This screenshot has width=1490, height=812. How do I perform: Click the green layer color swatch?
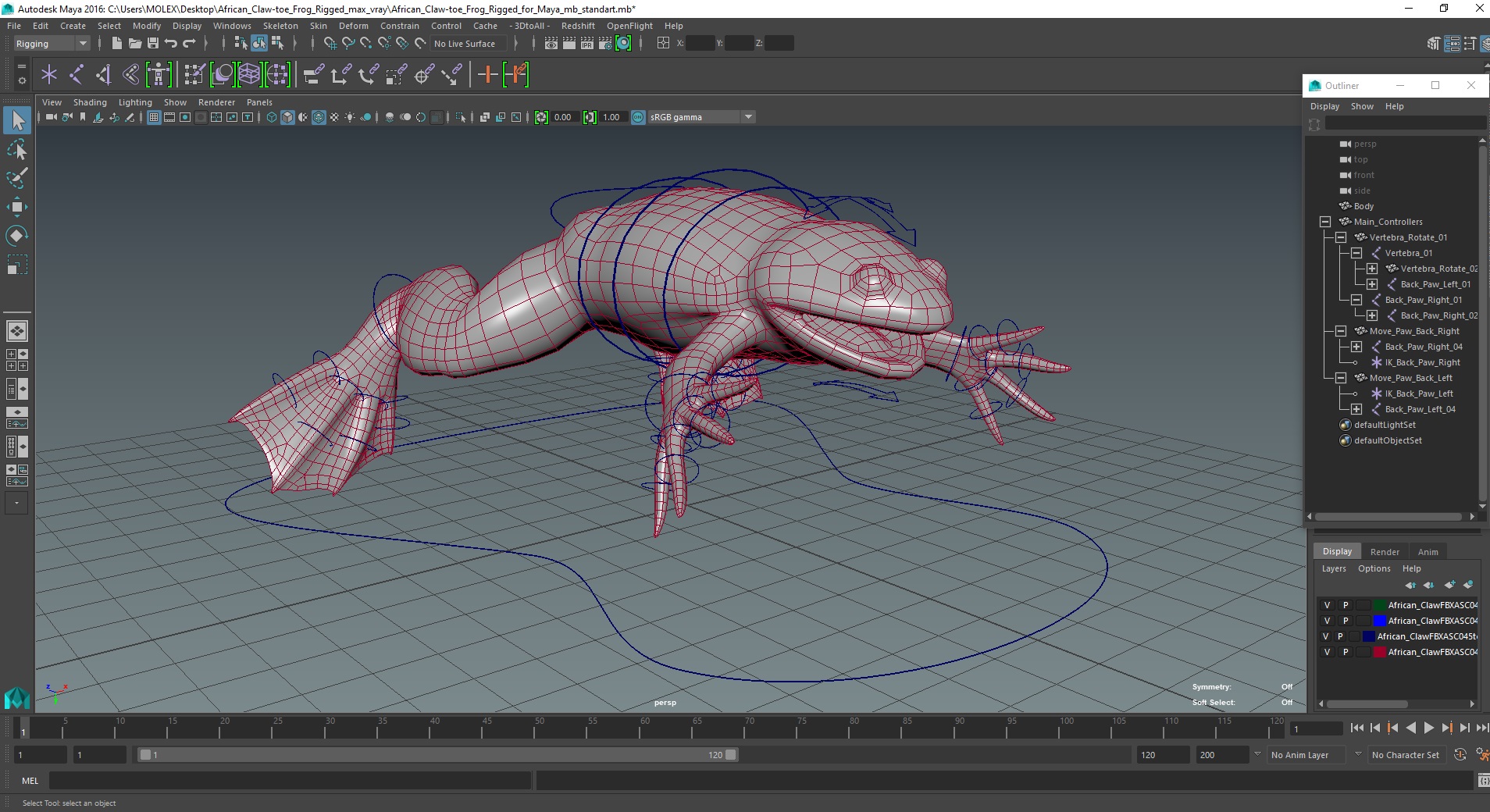[1380, 605]
